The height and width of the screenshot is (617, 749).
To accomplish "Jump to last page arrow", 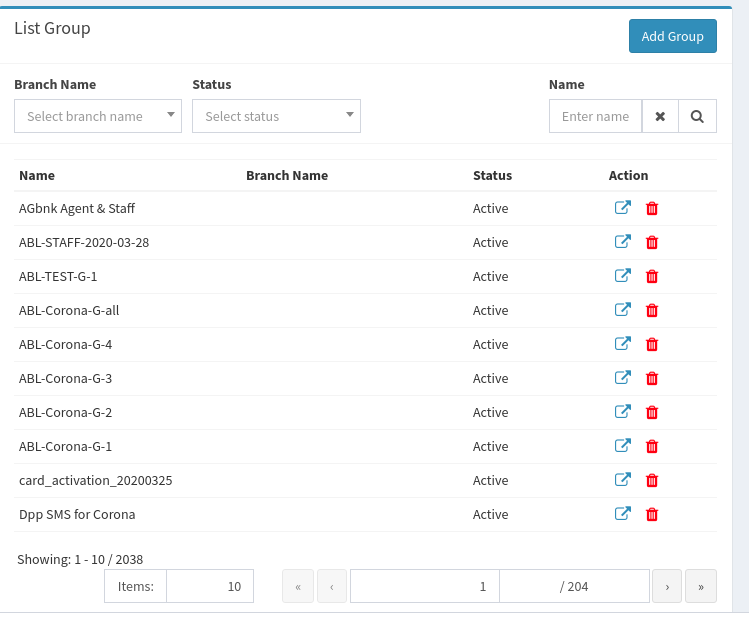I will point(701,586).
